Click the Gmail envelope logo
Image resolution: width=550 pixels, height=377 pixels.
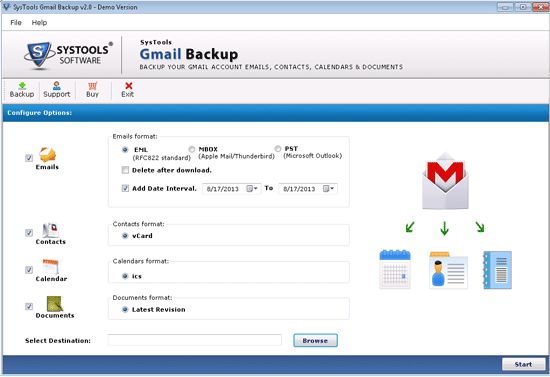[x=445, y=181]
